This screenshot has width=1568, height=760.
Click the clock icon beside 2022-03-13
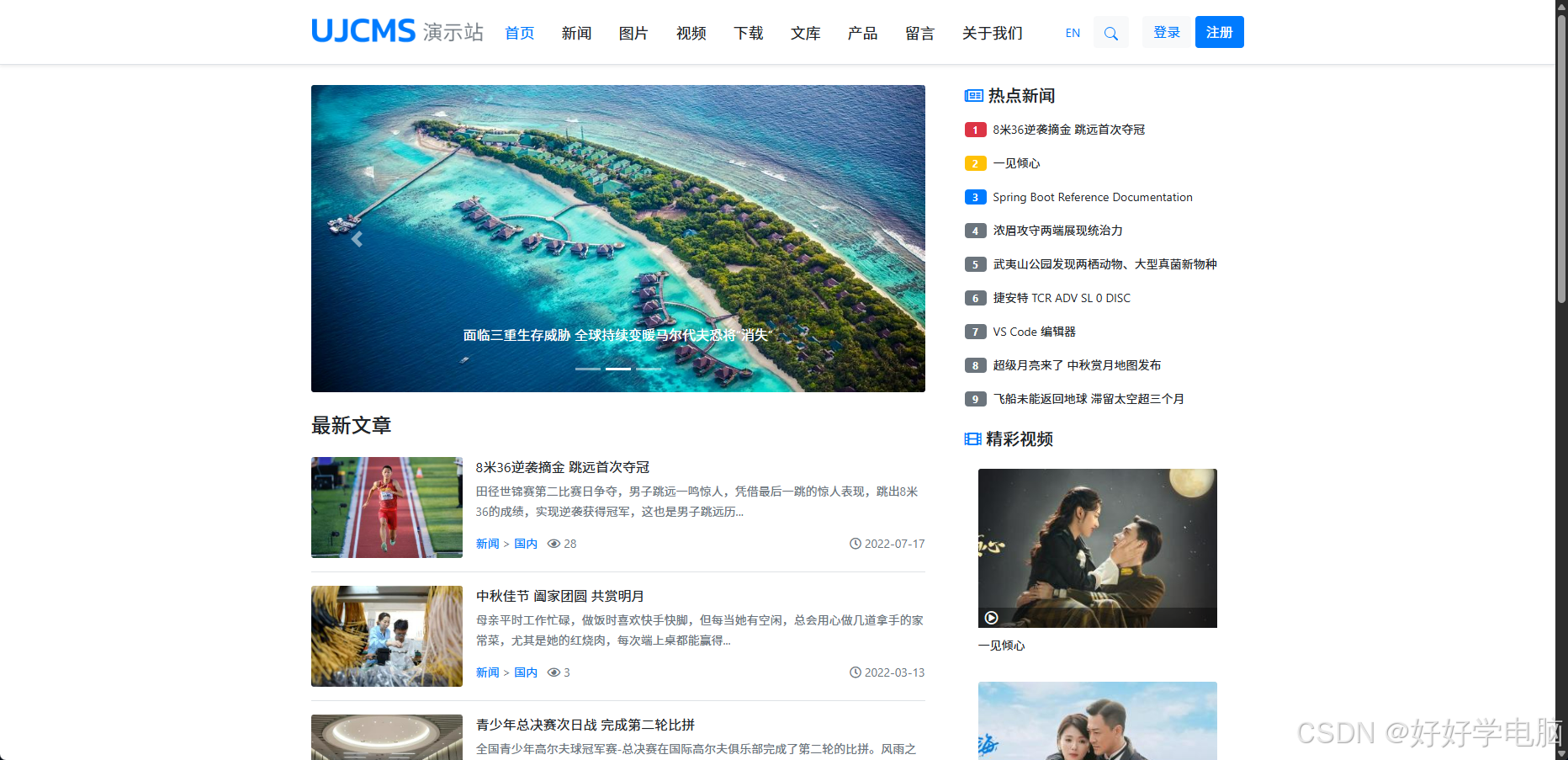856,672
